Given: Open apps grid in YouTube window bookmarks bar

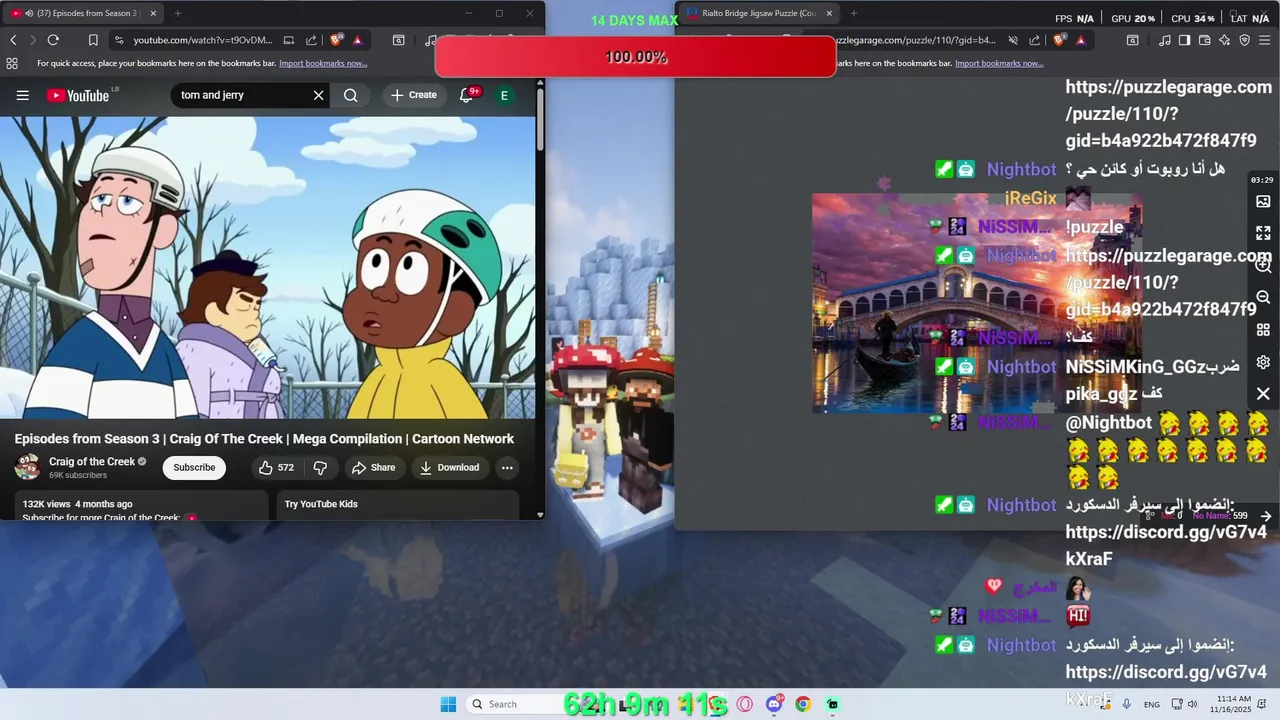Looking at the screenshot, I should (12, 63).
